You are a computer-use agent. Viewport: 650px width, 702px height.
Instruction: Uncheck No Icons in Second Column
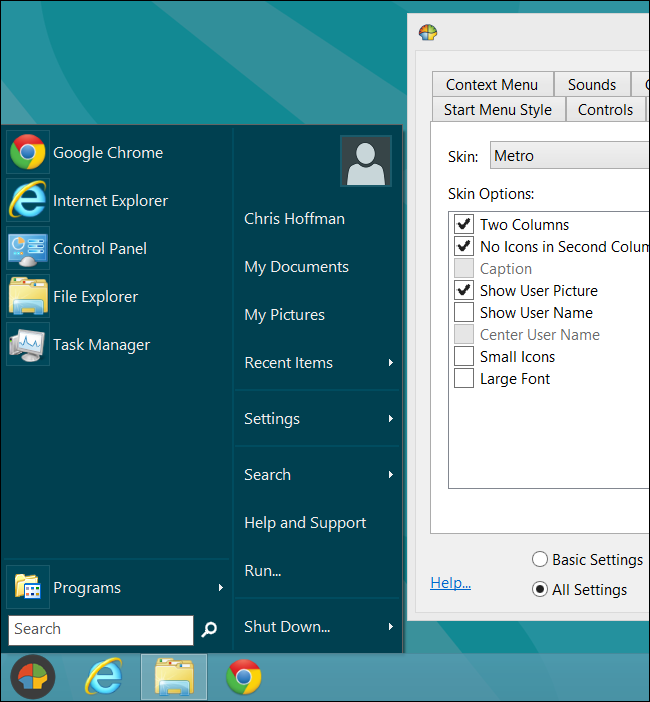[x=464, y=246]
